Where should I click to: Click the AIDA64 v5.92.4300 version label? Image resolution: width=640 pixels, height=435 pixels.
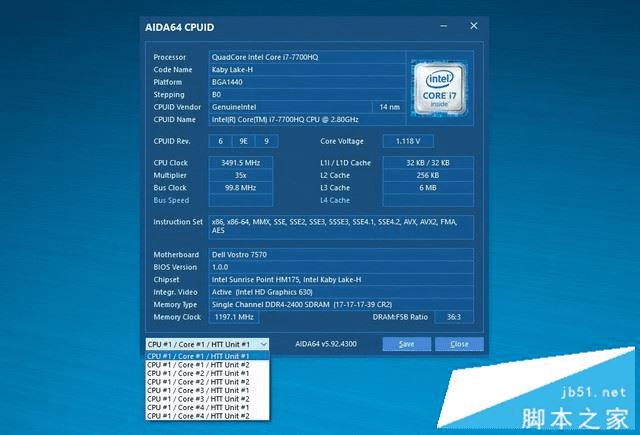pyautogui.click(x=326, y=344)
